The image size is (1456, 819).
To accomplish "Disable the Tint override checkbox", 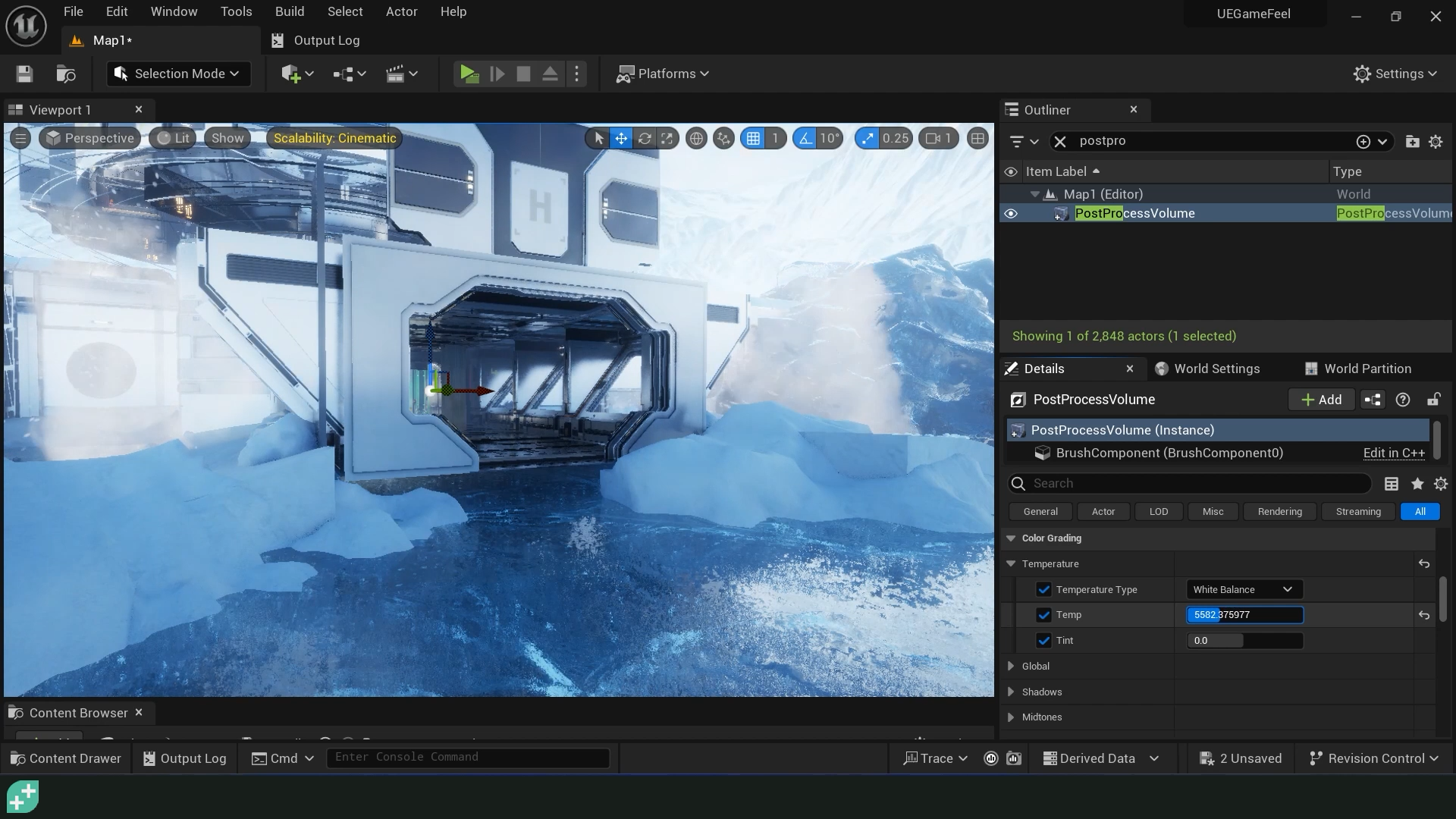I will [1043, 641].
